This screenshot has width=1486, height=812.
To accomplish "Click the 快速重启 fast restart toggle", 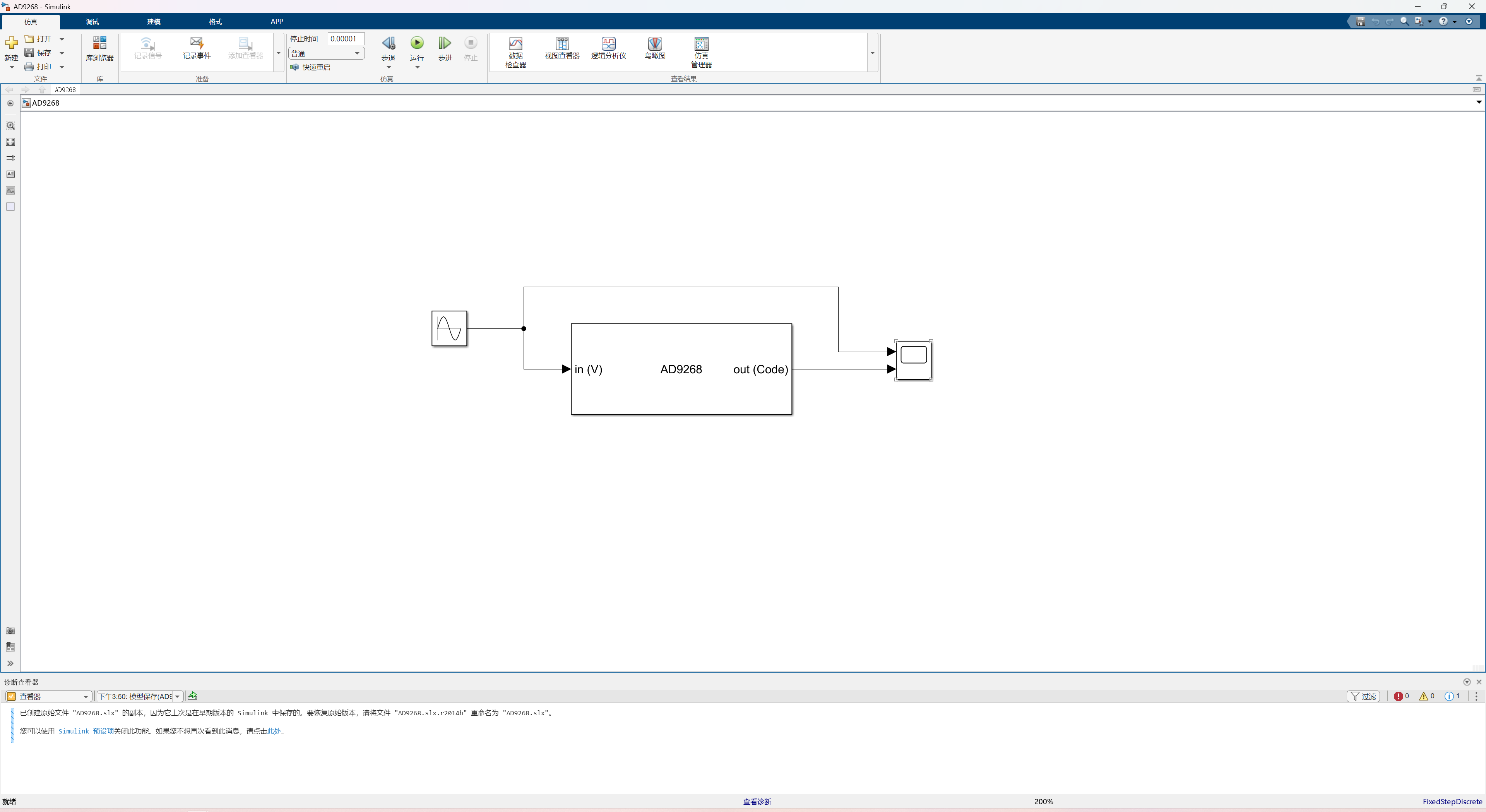I will coord(310,67).
